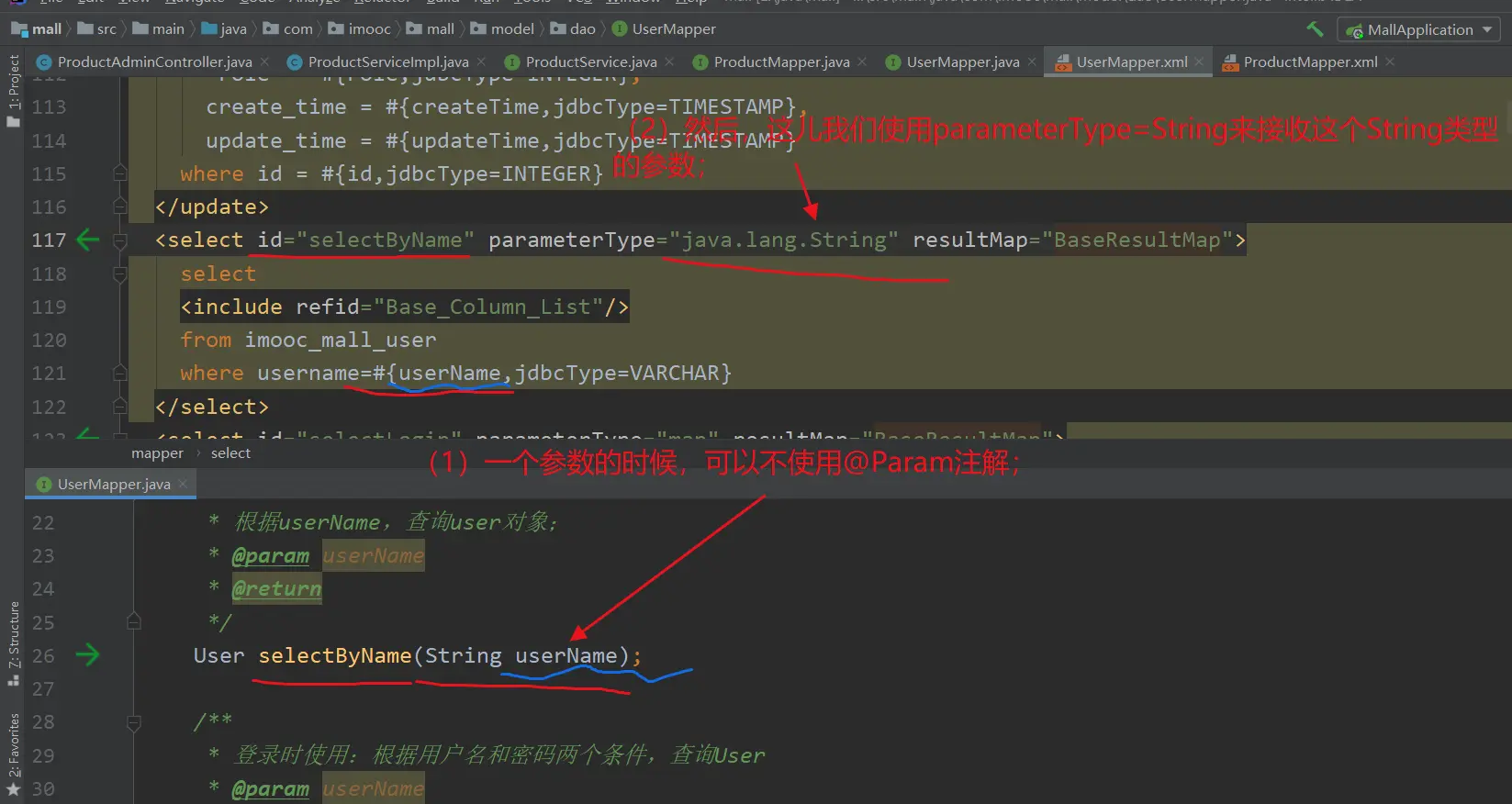The image size is (1512, 804).
Task: Select the ProductMapper.java editor tab
Action: 780,61
